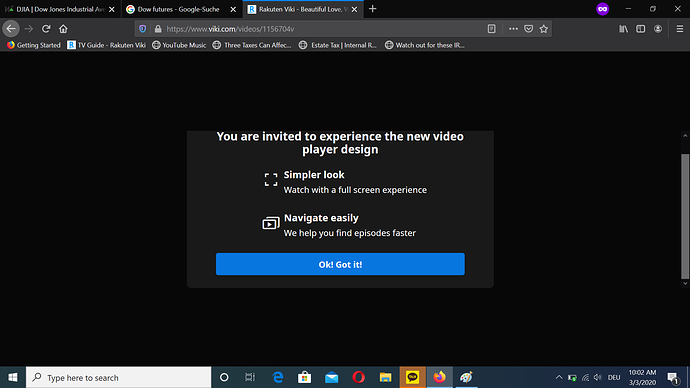Image resolution: width=690 pixels, height=388 pixels.
Task: Open Firefox hamburger menu
Action: 679,29
